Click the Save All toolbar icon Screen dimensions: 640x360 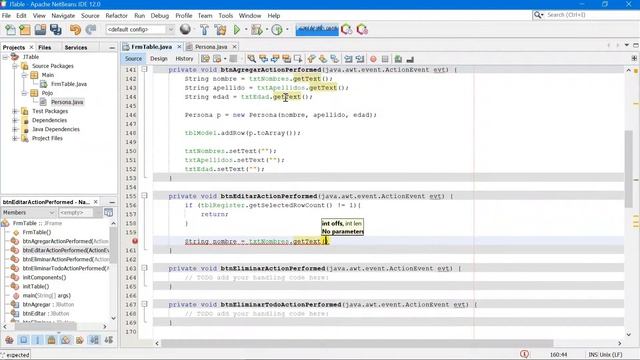[56, 29]
